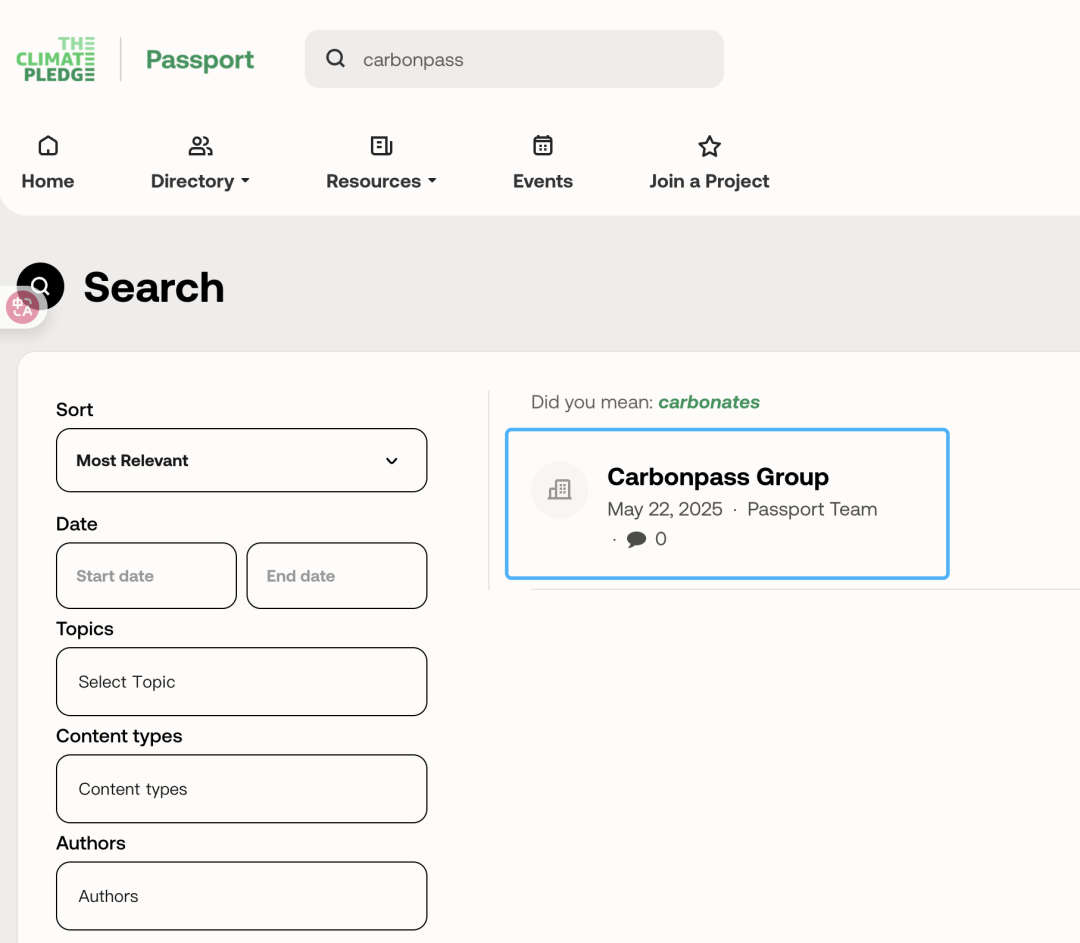
Task: Open the Events menu item
Action: pos(543,181)
